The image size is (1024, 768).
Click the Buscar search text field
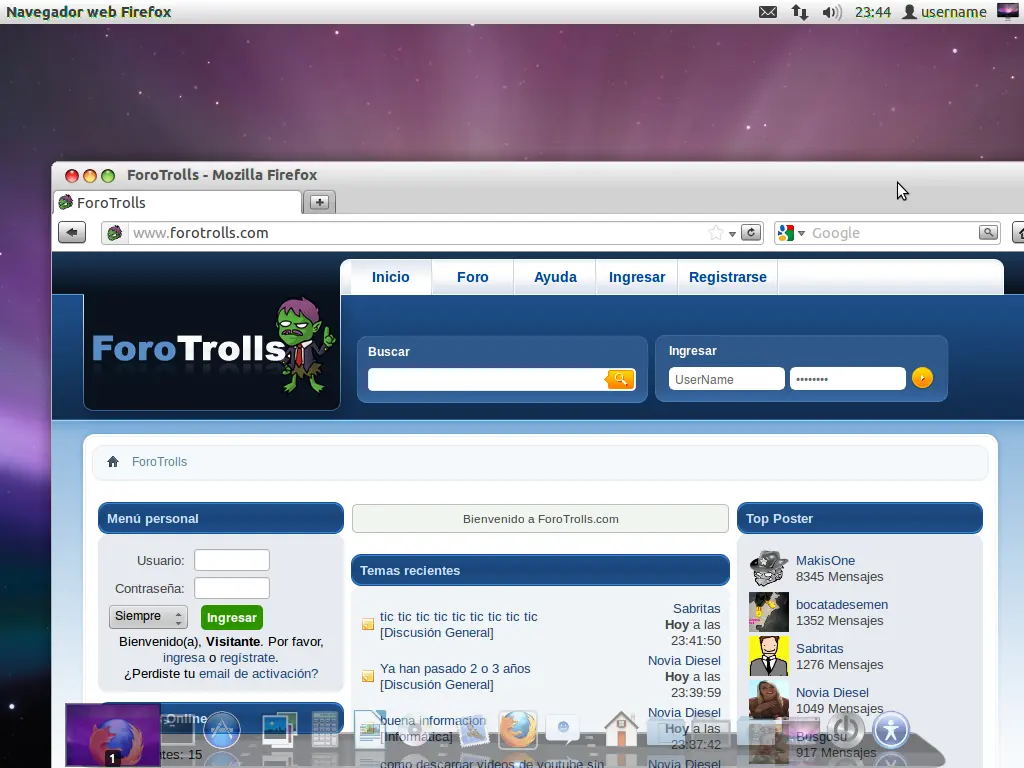(x=487, y=379)
